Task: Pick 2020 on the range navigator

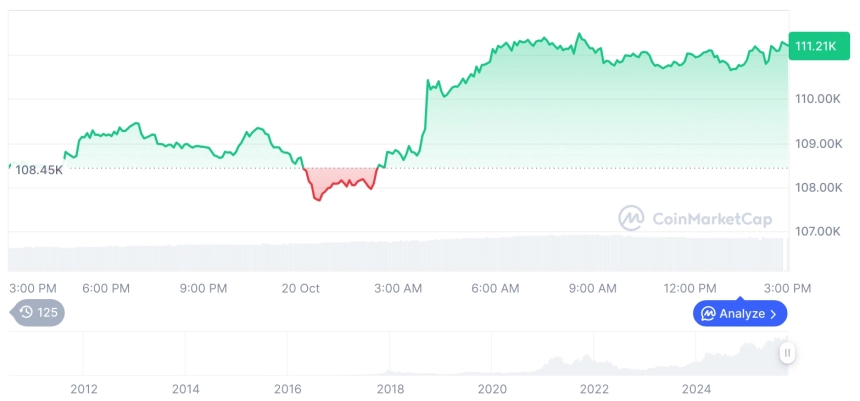Action: point(491,388)
